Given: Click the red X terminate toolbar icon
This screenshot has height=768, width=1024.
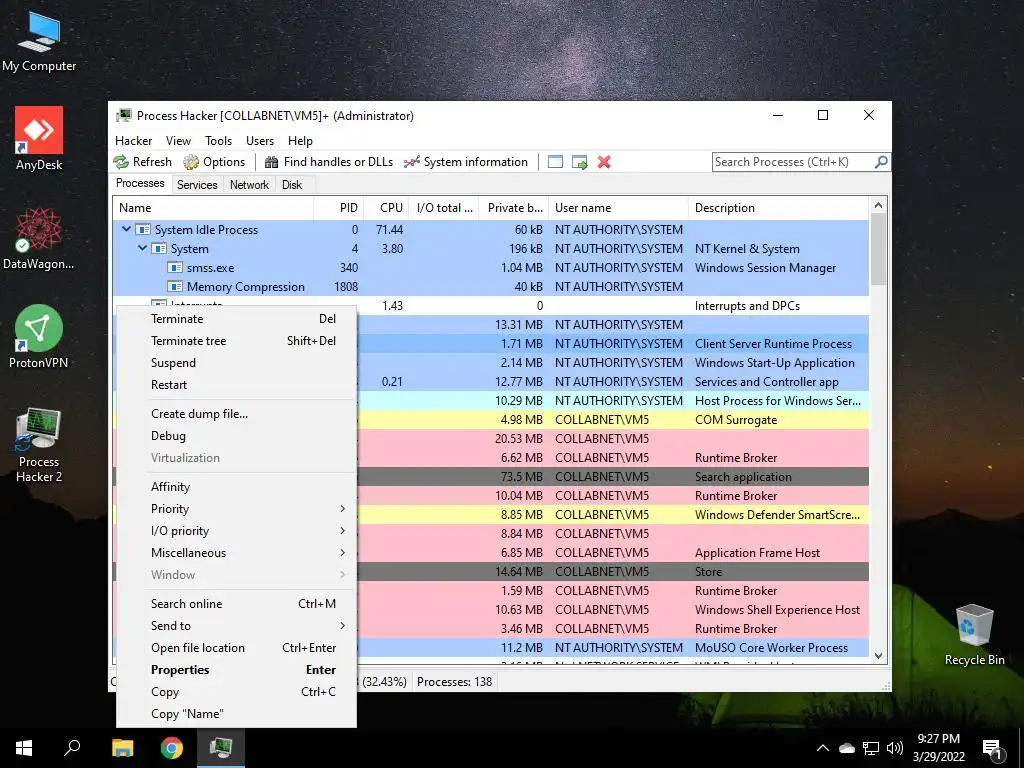Looking at the screenshot, I should tap(604, 162).
